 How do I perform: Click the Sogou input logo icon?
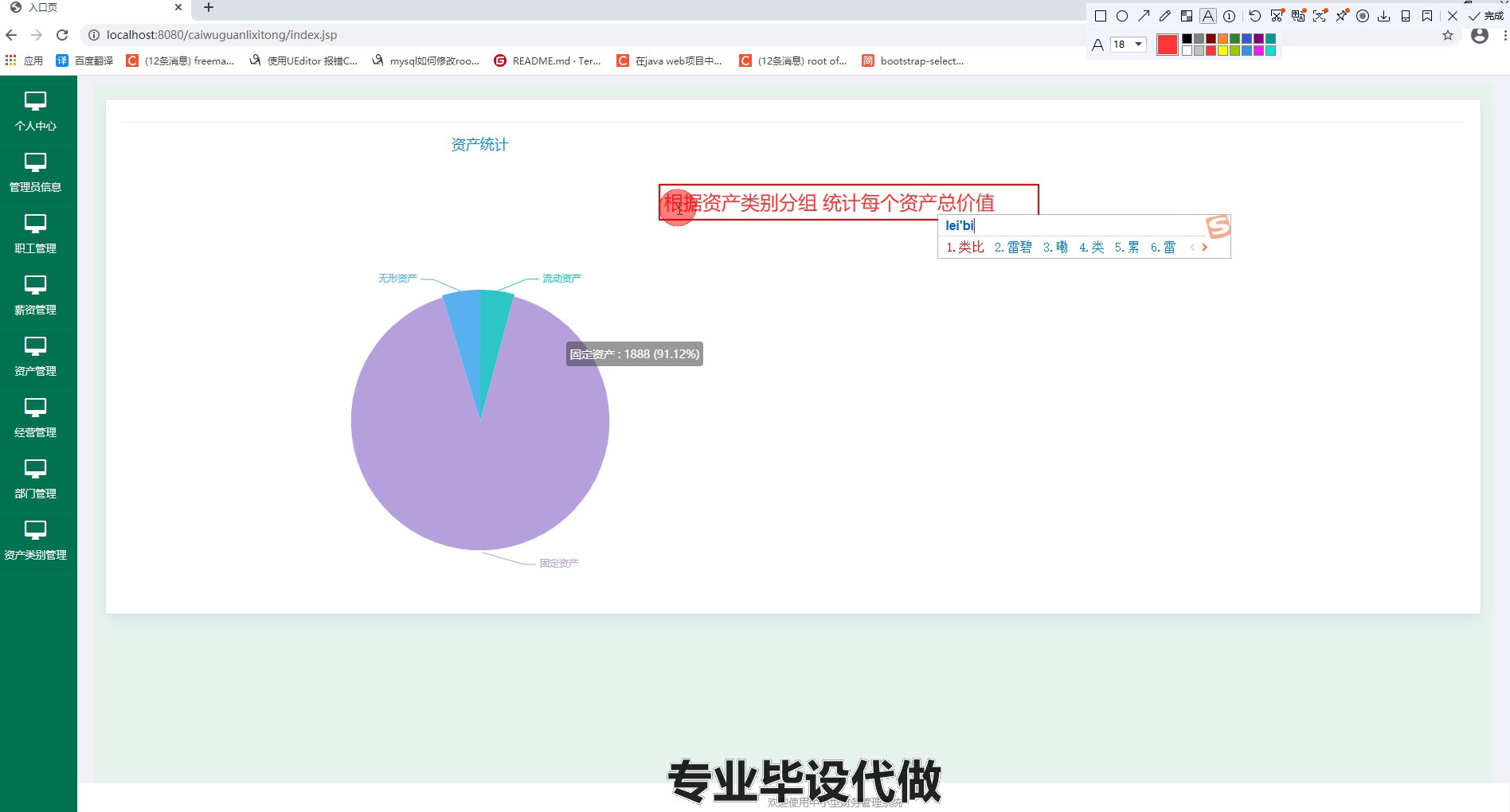tap(1218, 227)
